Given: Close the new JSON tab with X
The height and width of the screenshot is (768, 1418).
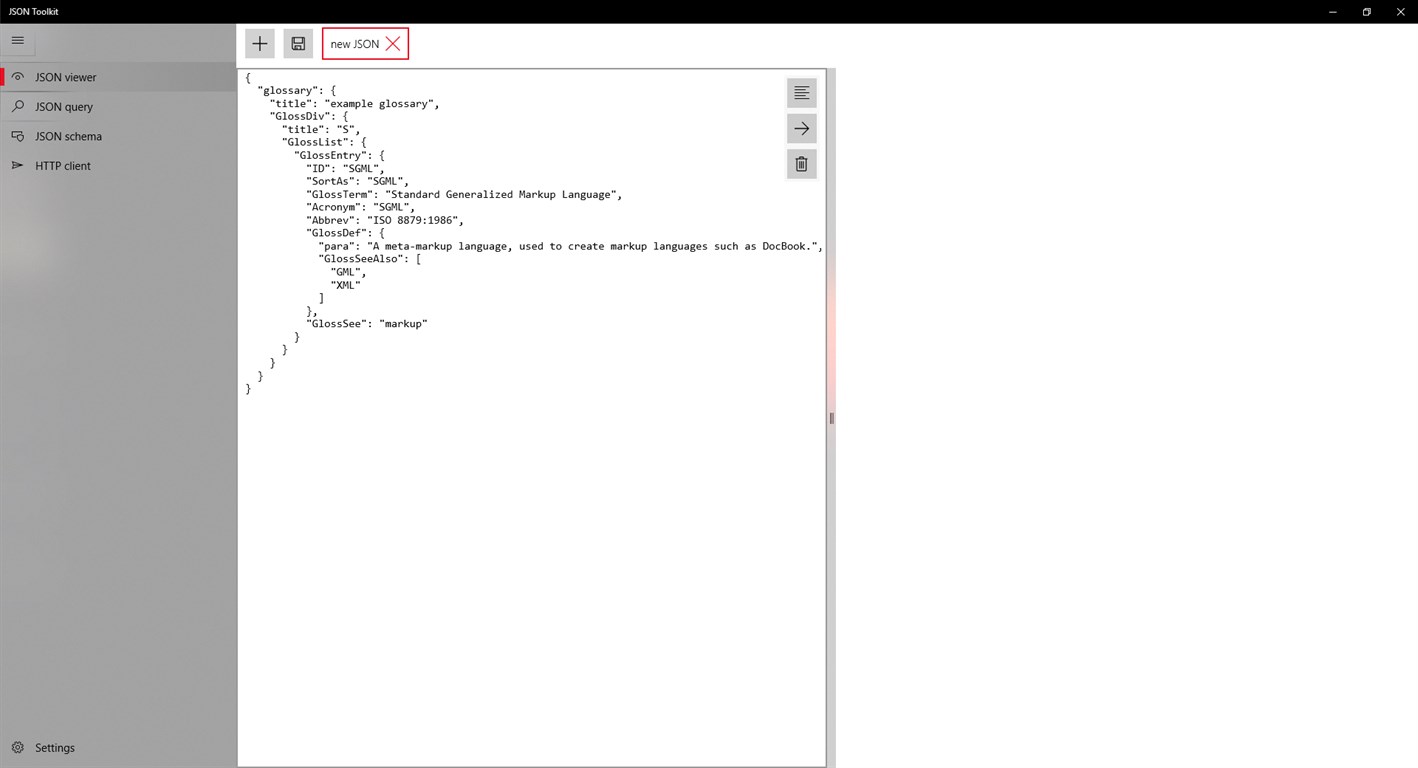Looking at the screenshot, I should 393,44.
